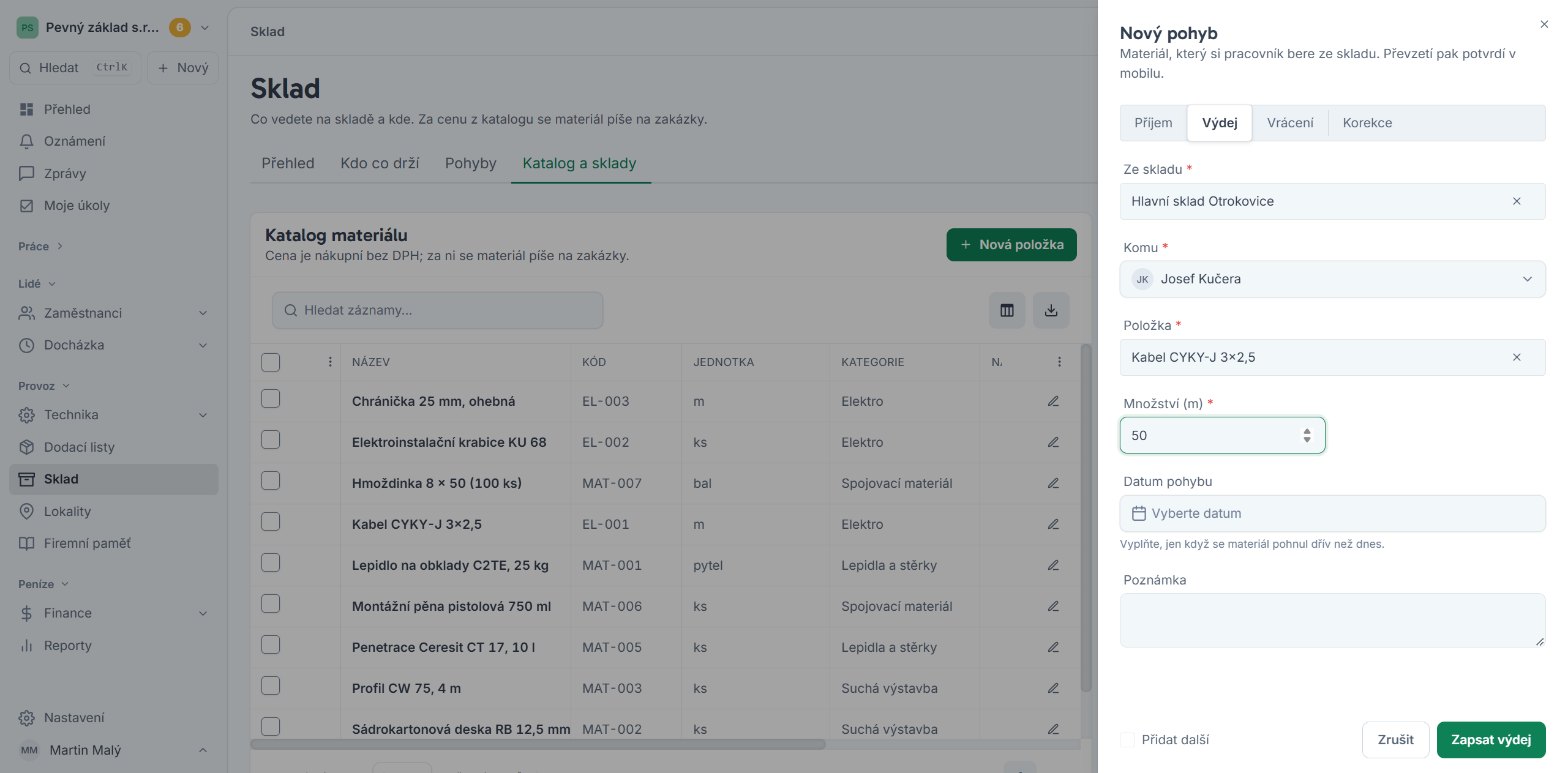Screen dimensions: 1568x773
Task: Check the Chránička 25 mm row checkbox
Action: [270, 399]
